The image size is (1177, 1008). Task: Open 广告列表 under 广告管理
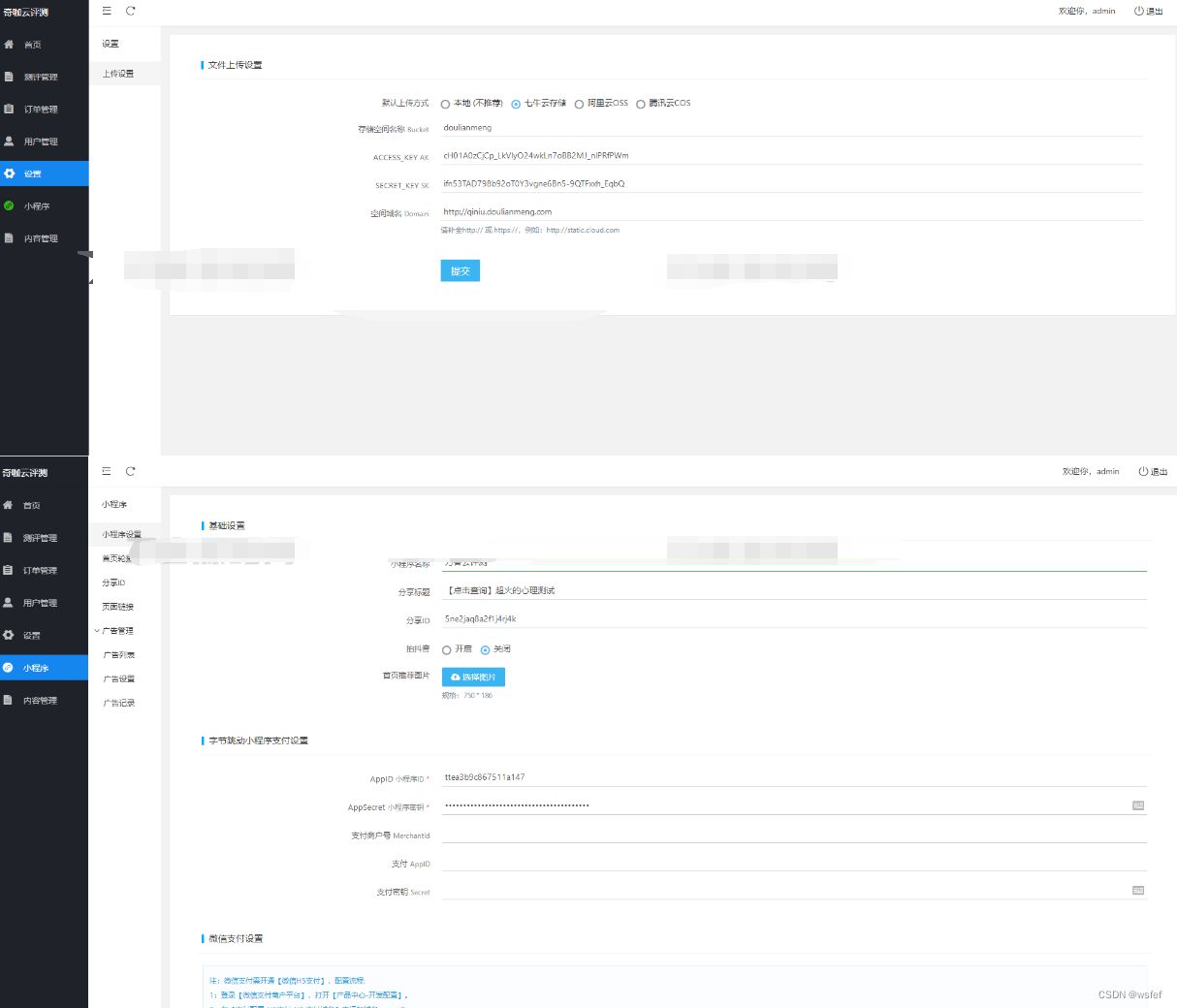click(119, 655)
